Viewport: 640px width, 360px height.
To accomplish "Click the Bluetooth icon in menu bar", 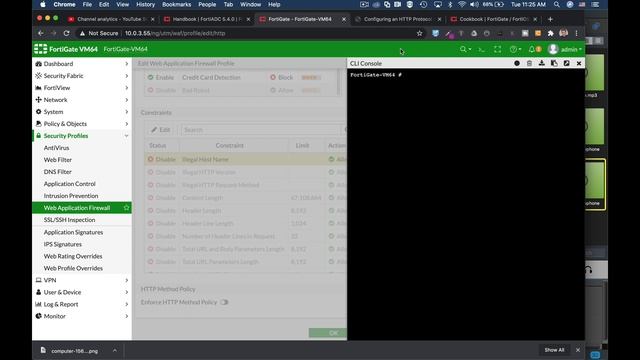I will (450, 4).
